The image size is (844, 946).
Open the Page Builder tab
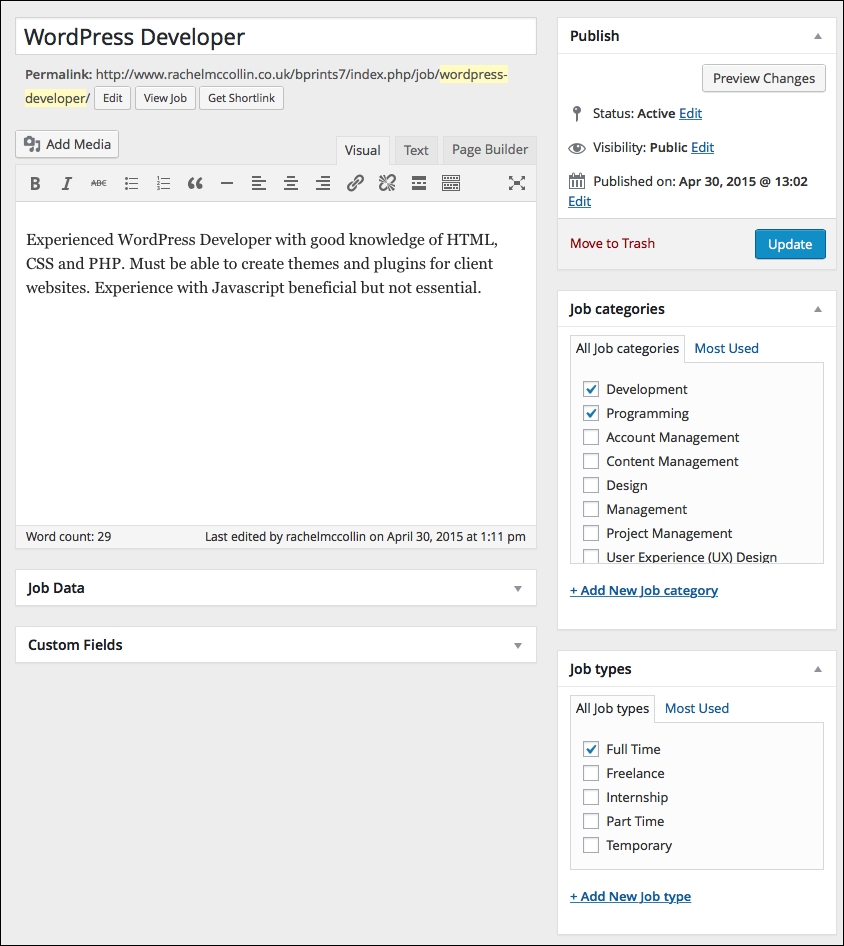point(489,150)
